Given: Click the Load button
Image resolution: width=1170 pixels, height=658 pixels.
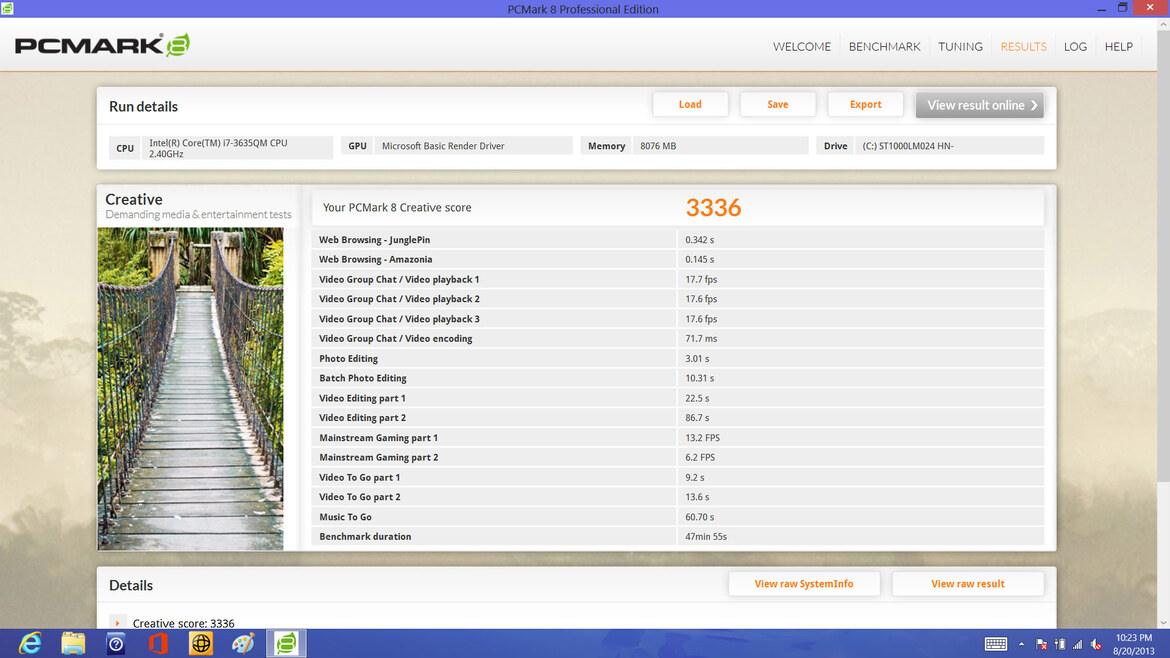Looking at the screenshot, I should [690, 104].
